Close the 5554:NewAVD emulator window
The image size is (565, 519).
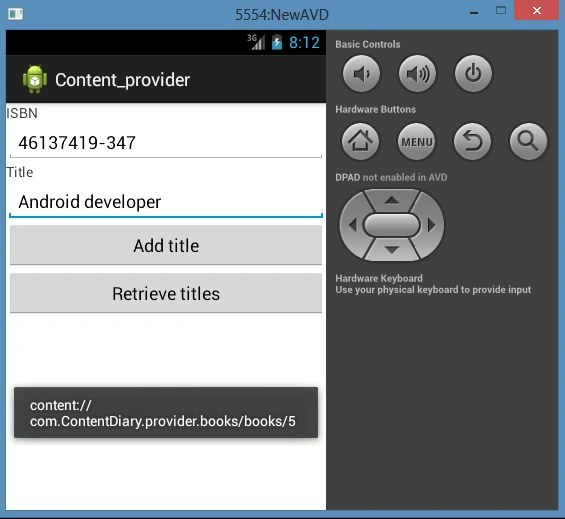[537, 10]
